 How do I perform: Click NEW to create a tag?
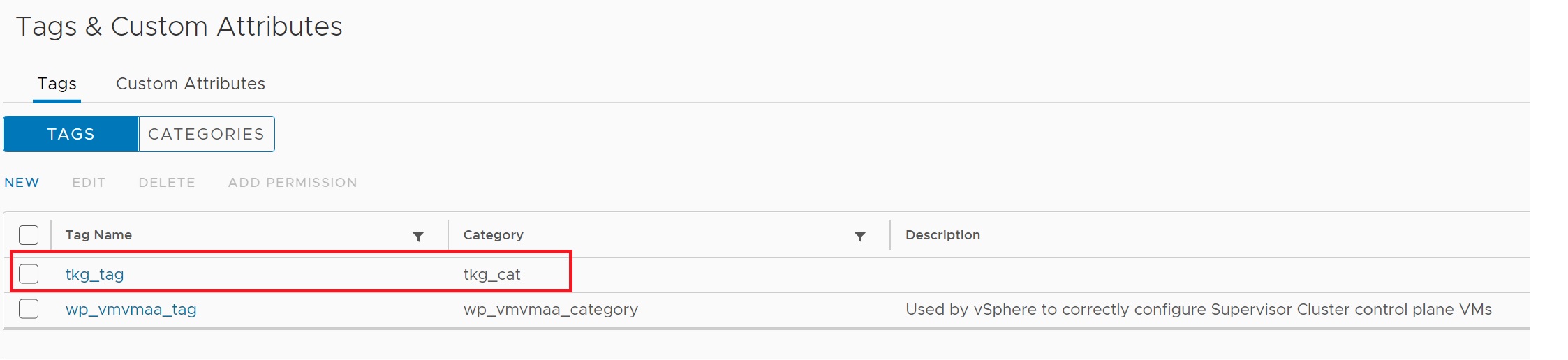coord(22,183)
